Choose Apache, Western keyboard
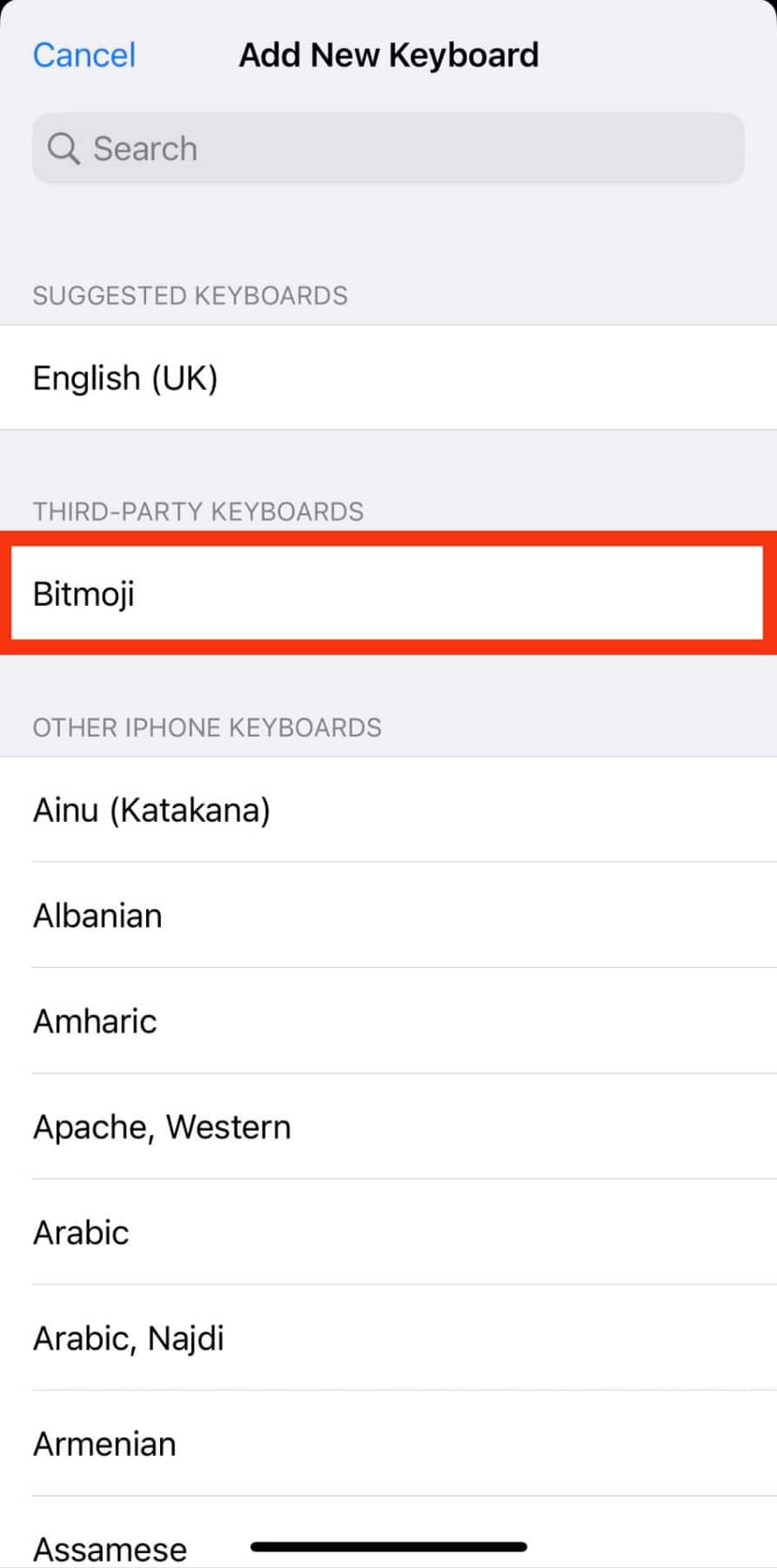This screenshot has width=777, height=1568. tap(388, 1127)
